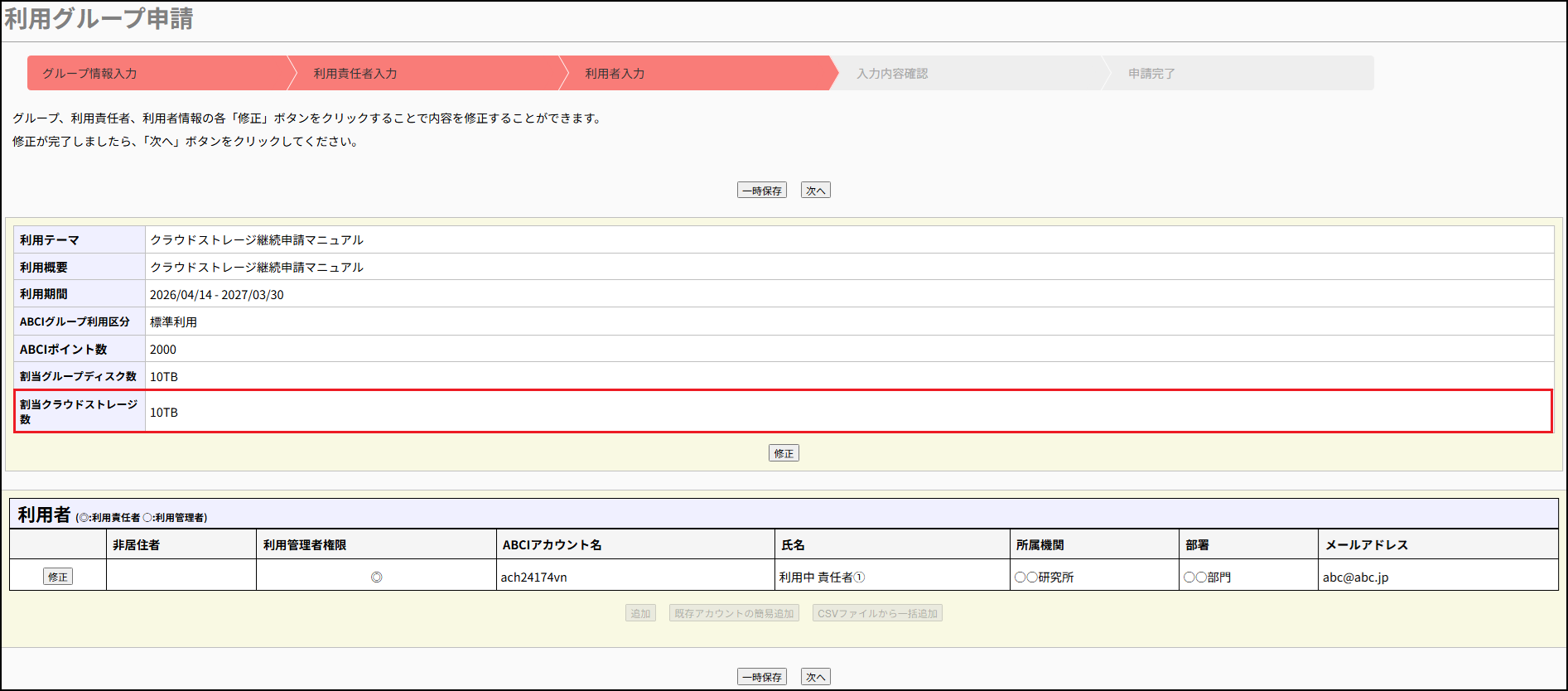Viewport: 1568px width, 691px height.
Task: Click the メールアドレス column header
Action: [x=1366, y=545]
